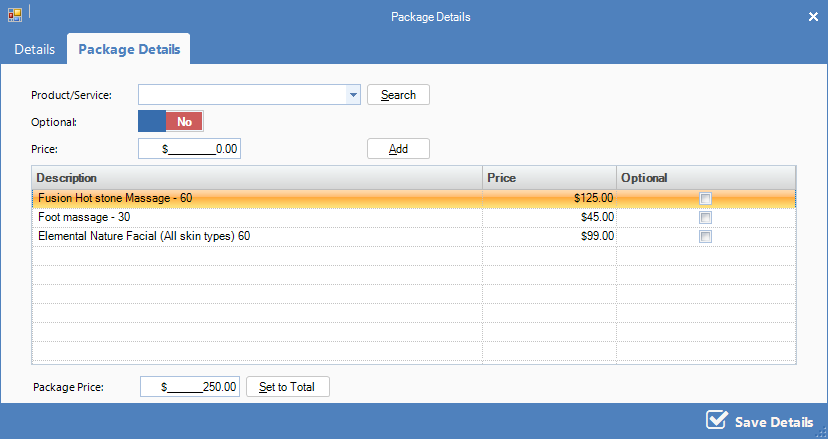Click the Save Details button label
The image size is (828, 439).
click(x=773, y=421)
